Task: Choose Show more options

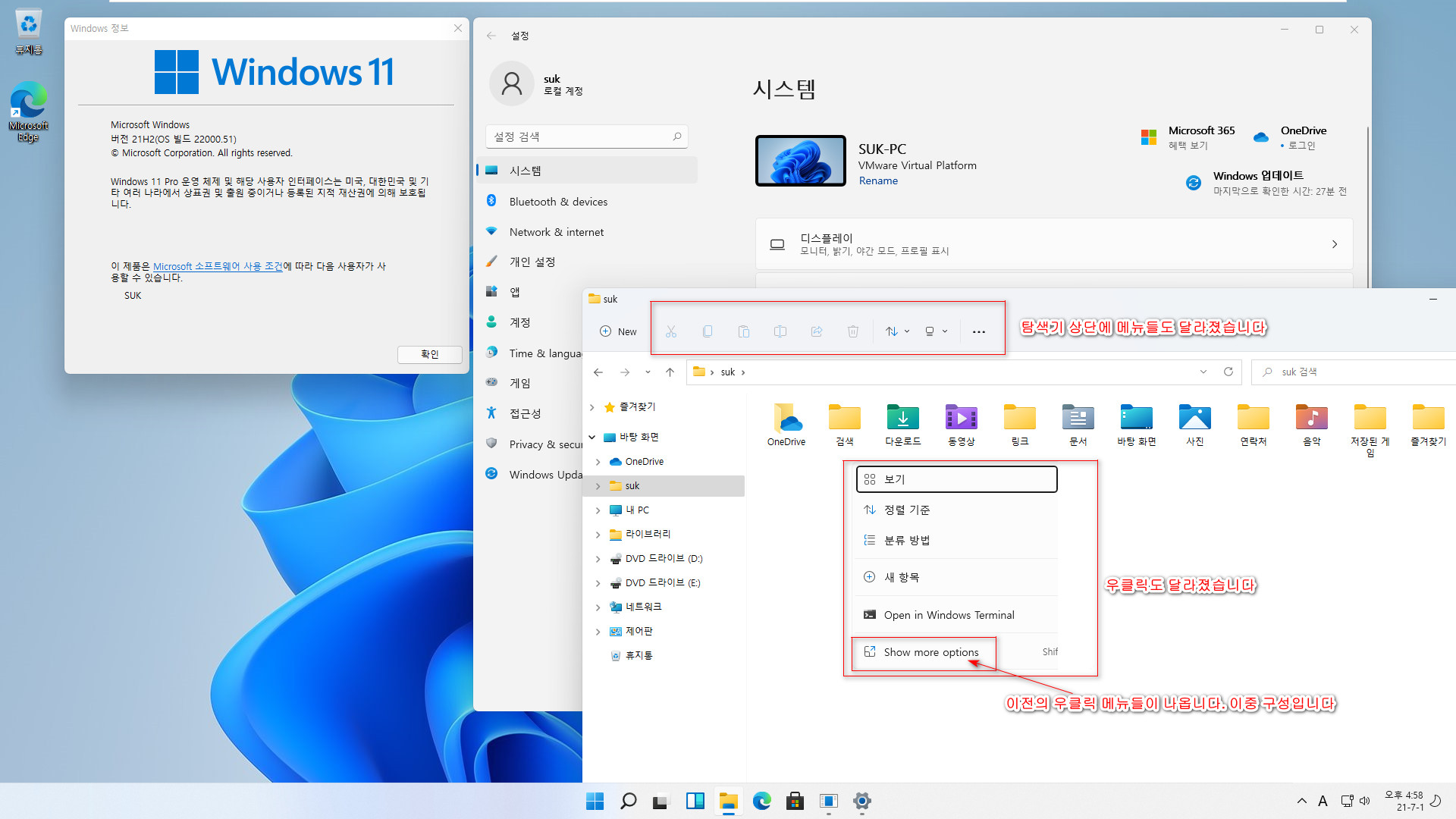Action: click(x=956, y=652)
